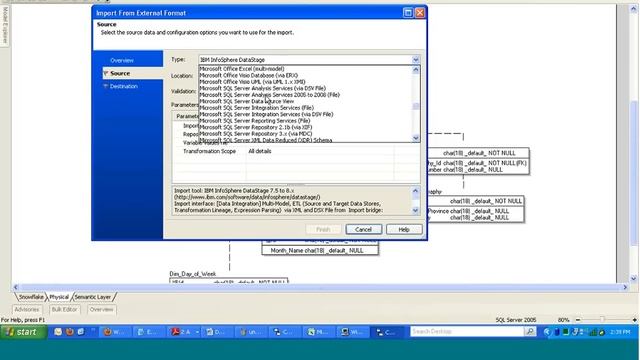Click the first quick launch icon beside start
The image size is (640, 360).
click(58, 332)
